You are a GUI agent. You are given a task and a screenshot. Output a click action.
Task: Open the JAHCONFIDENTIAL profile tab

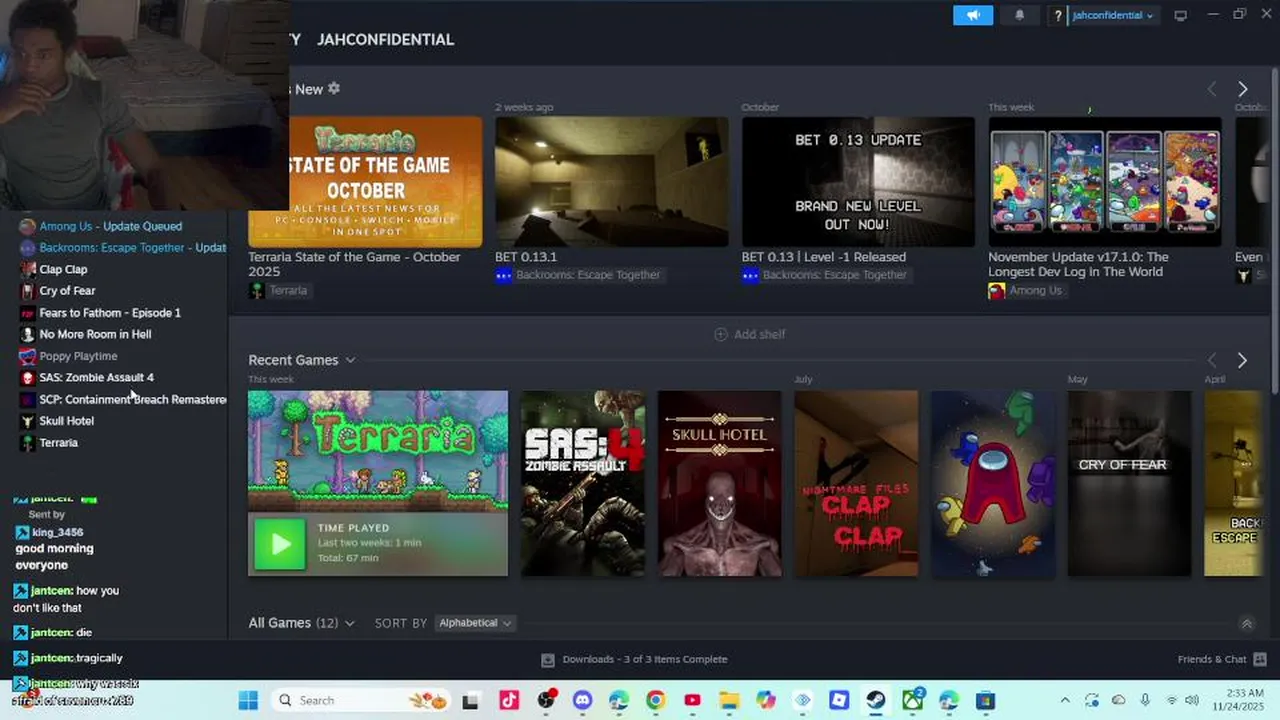pyautogui.click(x=385, y=39)
